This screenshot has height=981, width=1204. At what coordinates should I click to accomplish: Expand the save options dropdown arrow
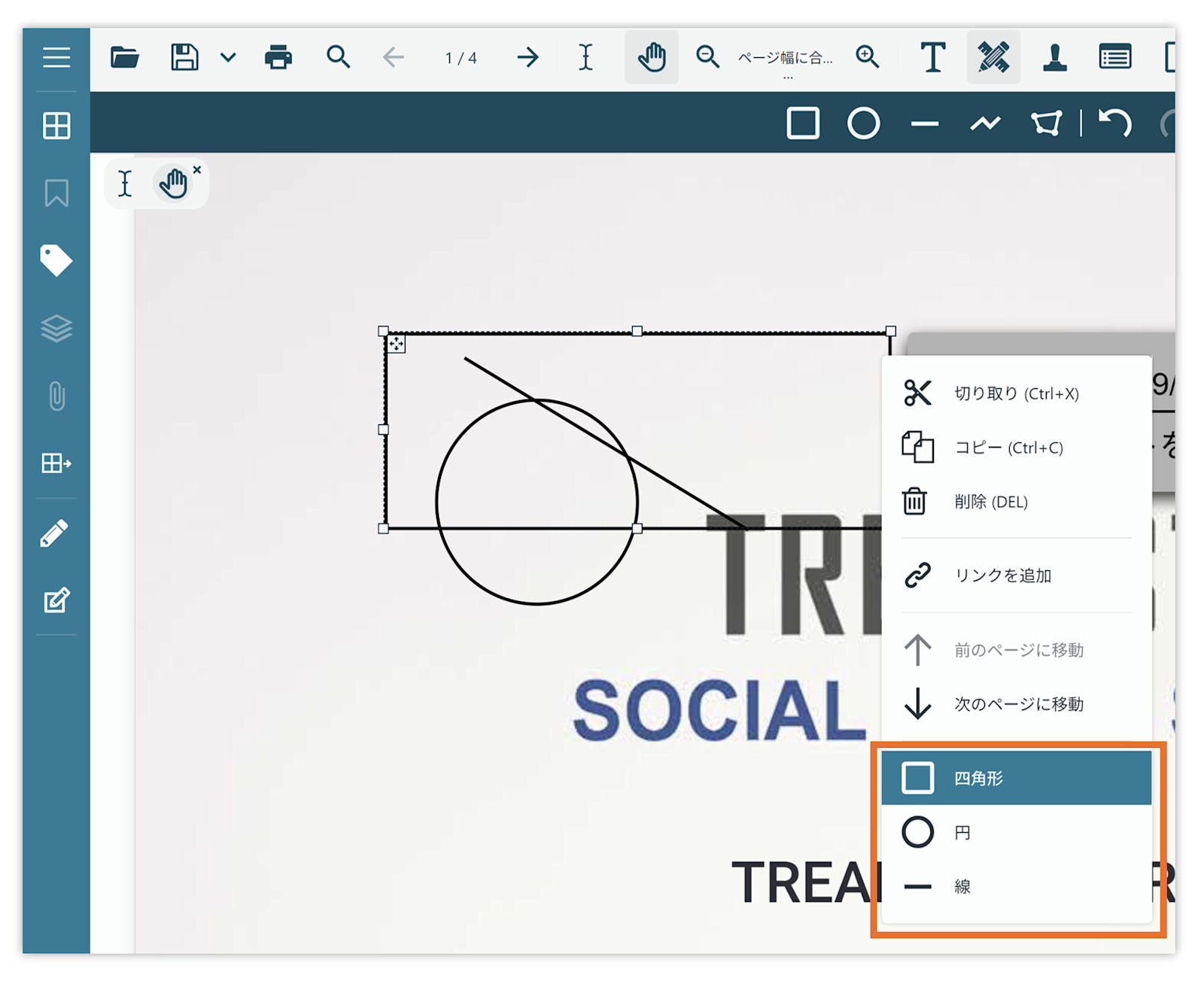228,57
